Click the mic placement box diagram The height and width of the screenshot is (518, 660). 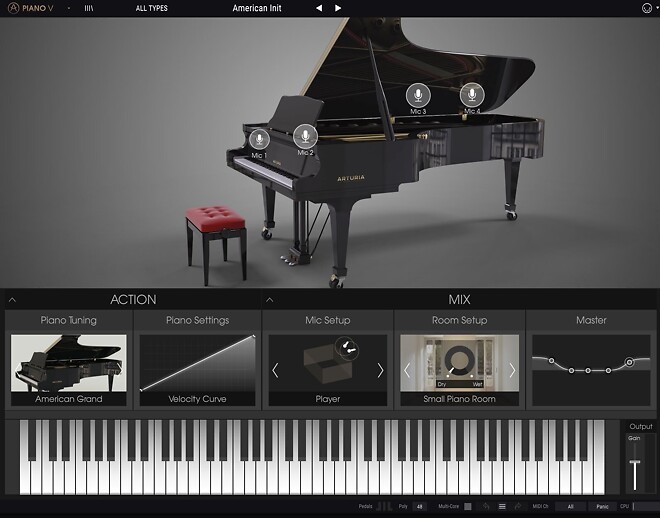[x=327, y=363]
